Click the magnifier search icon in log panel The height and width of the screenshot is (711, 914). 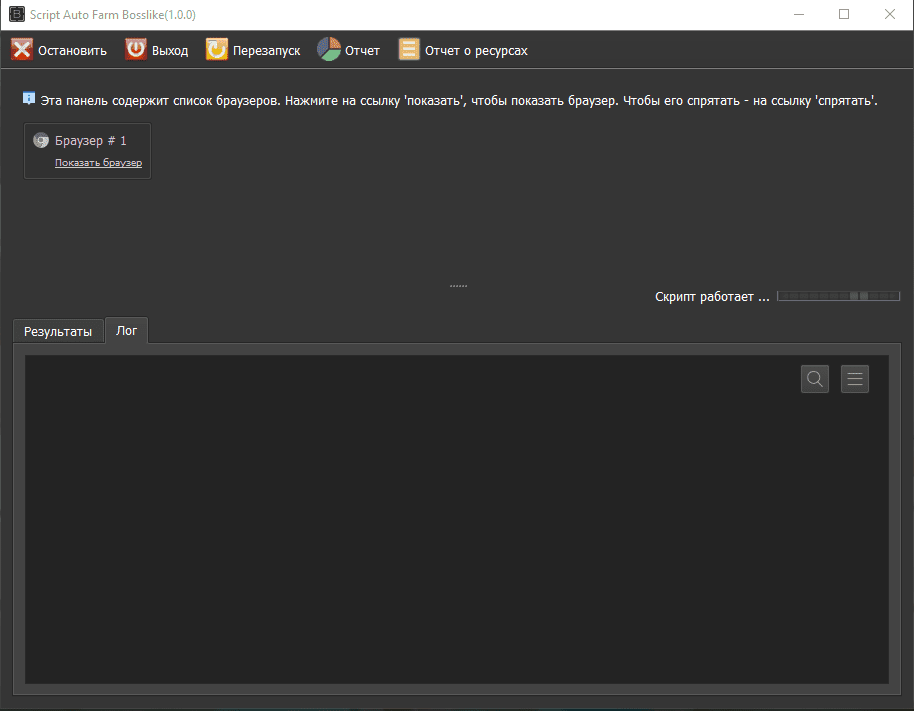[815, 379]
